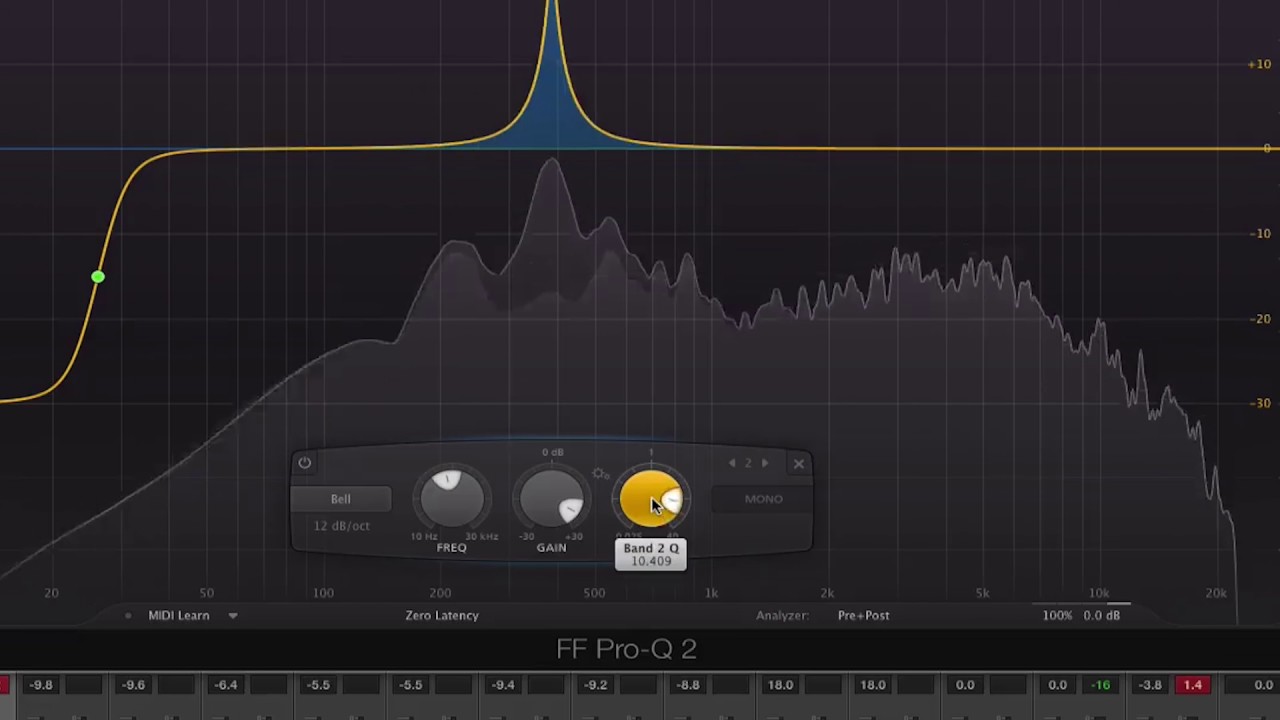1280x720 pixels.
Task: Open the Zero Latency processing mode menu
Action: 442,615
